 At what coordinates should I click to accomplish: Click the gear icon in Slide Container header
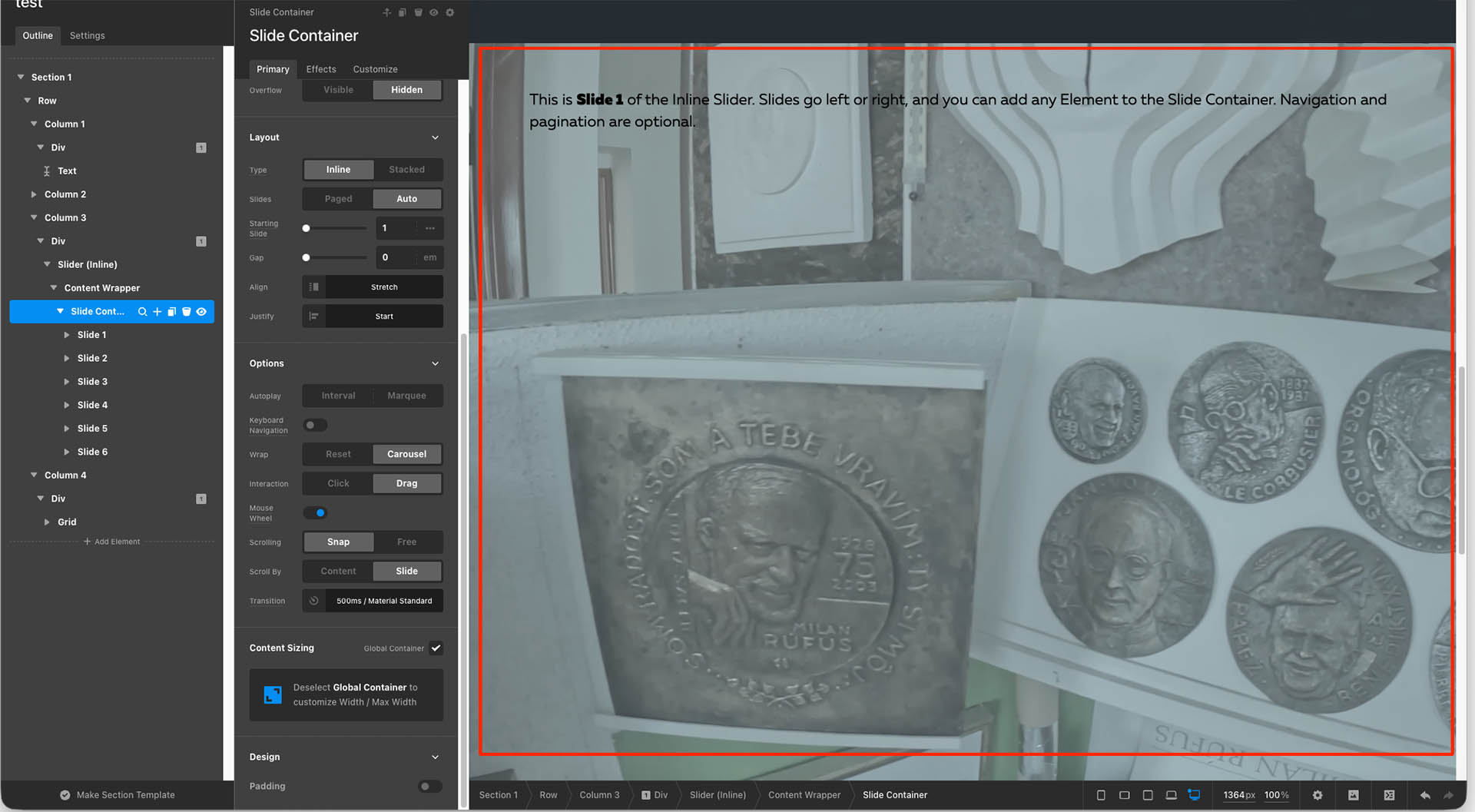tap(450, 12)
